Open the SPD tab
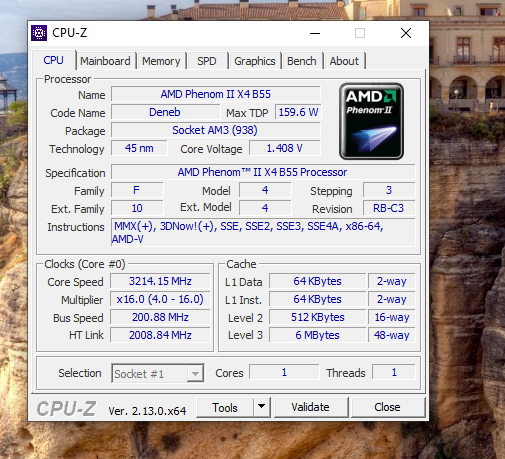The image size is (505, 459). coord(207,61)
